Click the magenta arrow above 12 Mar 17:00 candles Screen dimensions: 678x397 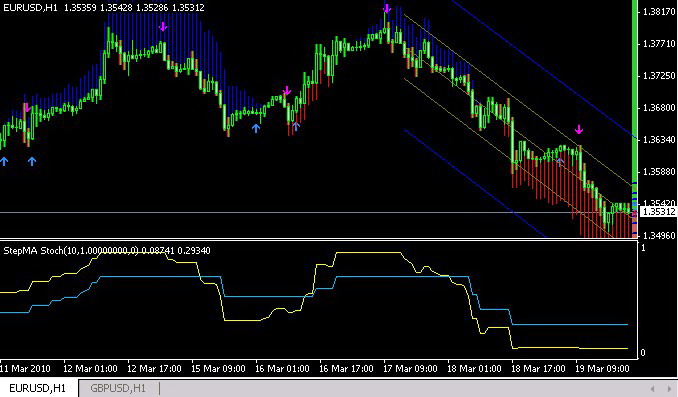(x=163, y=27)
